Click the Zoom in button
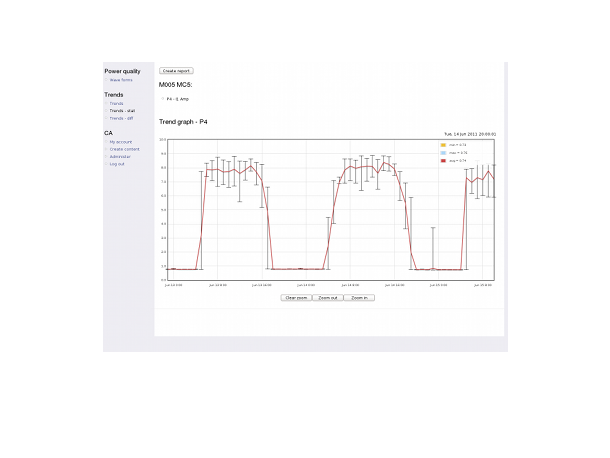This screenshot has width=610, height=458. (x=359, y=298)
